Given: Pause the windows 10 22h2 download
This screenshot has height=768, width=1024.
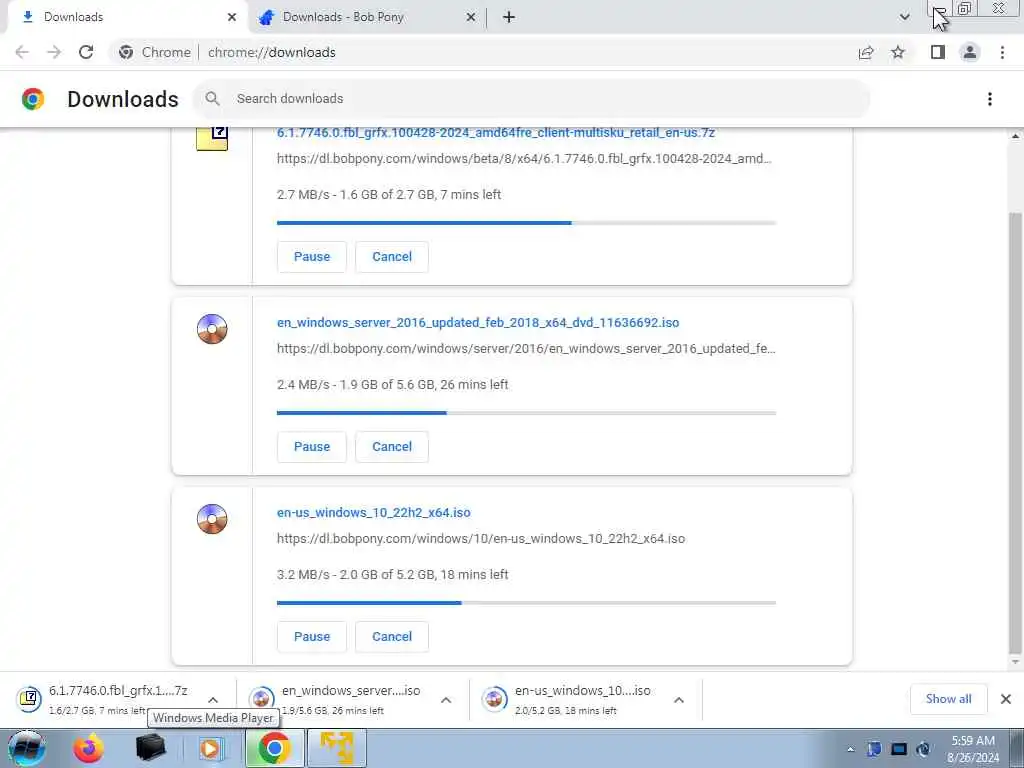Looking at the screenshot, I should (x=312, y=637).
